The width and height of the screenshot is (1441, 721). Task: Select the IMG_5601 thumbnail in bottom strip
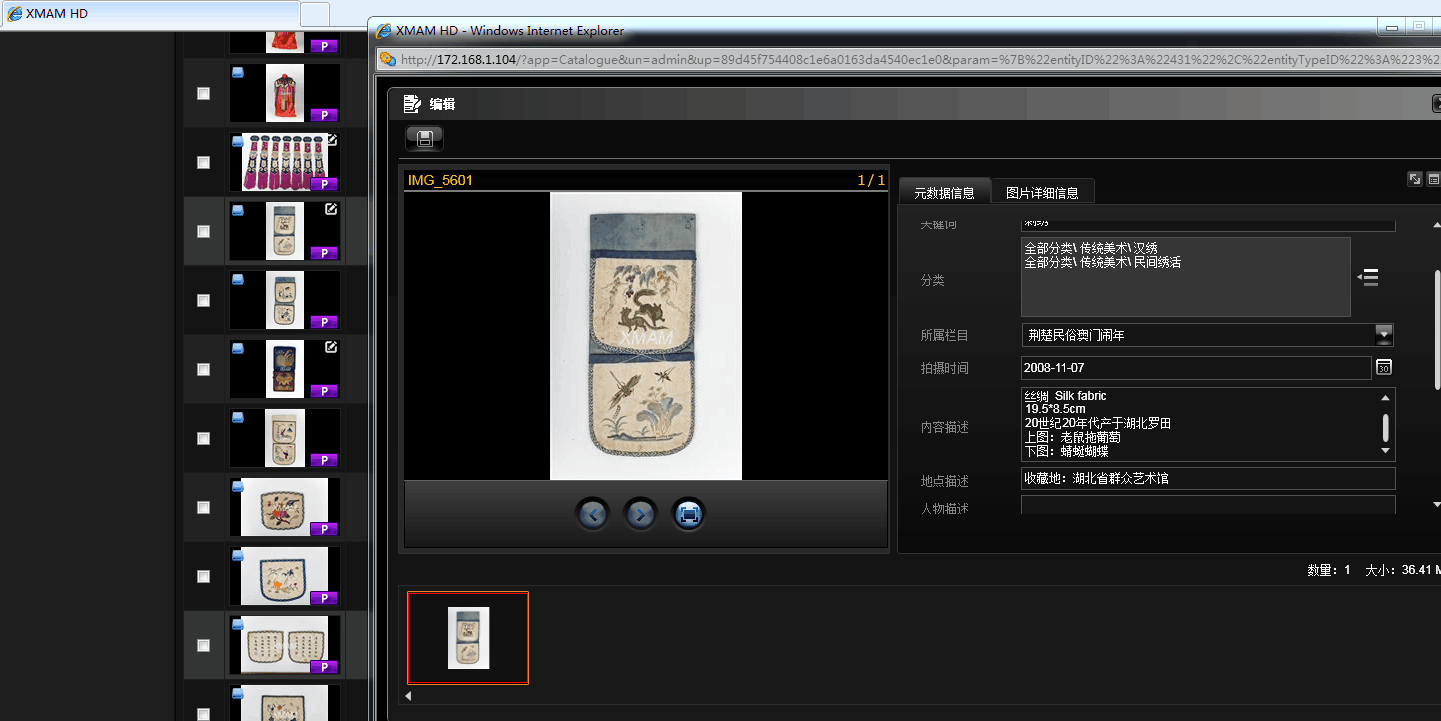pyautogui.click(x=468, y=638)
